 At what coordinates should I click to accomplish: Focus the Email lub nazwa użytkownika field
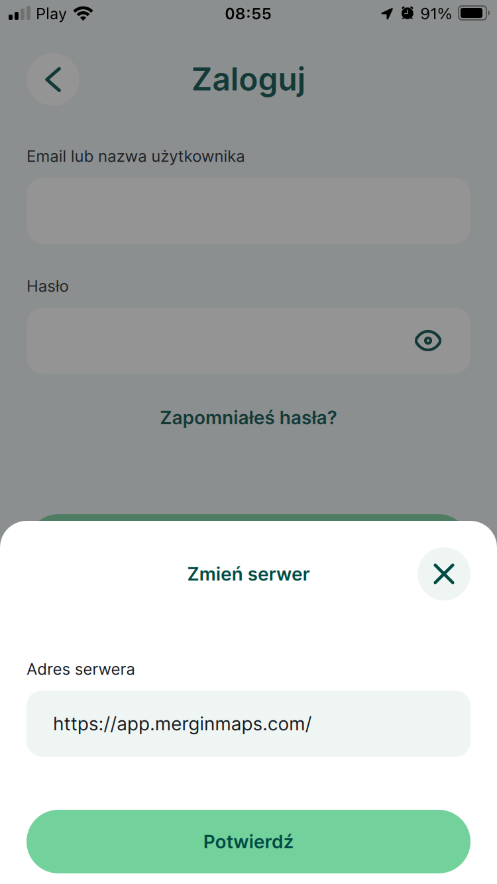coord(248,211)
